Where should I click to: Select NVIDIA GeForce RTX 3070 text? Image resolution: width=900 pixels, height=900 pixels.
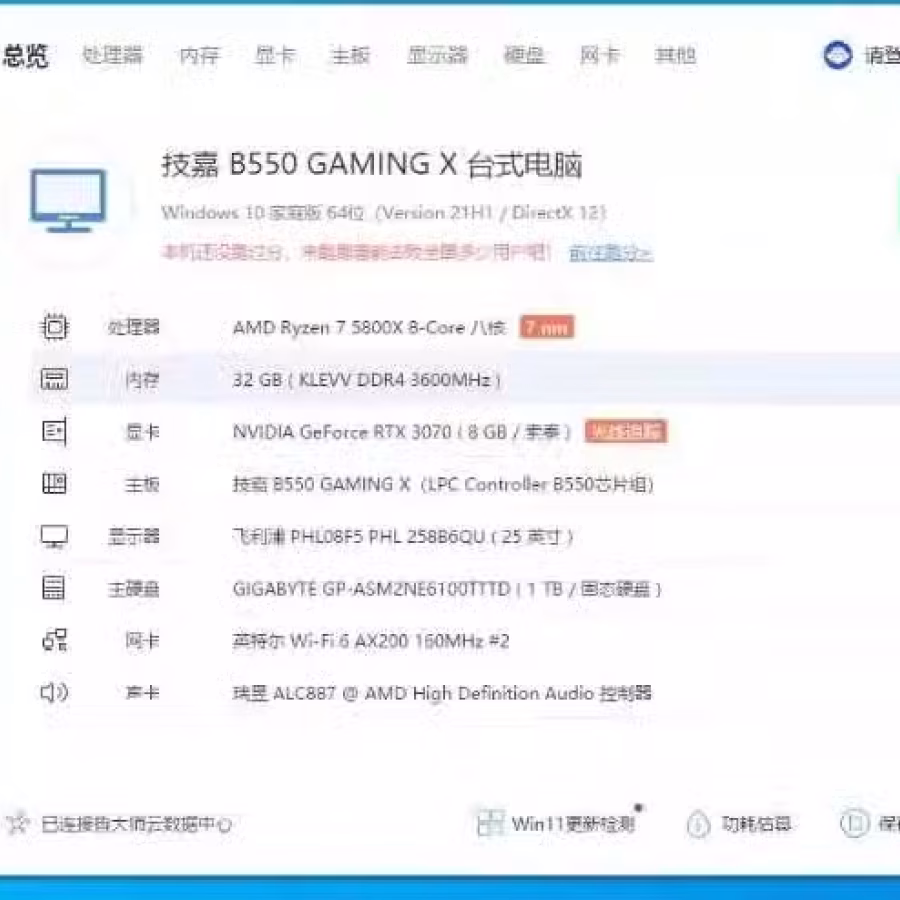(402, 432)
